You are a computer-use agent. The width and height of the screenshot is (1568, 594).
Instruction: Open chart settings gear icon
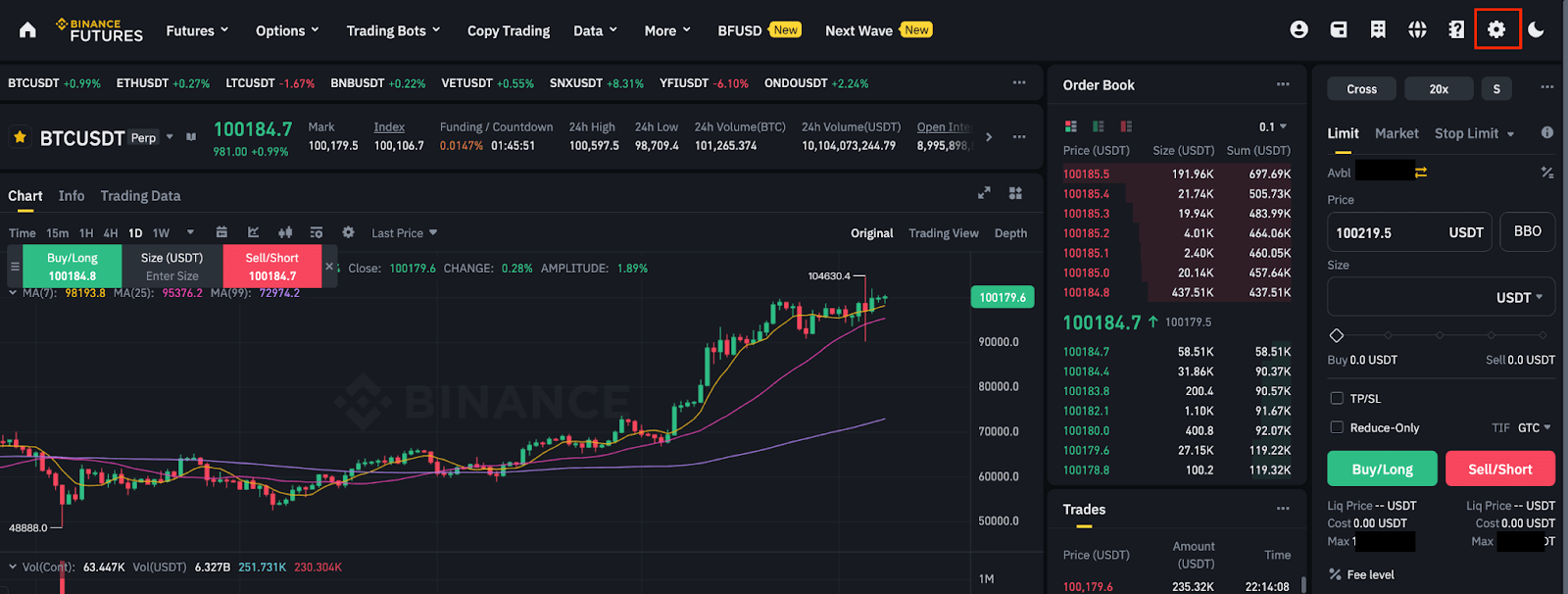point(348,232)
